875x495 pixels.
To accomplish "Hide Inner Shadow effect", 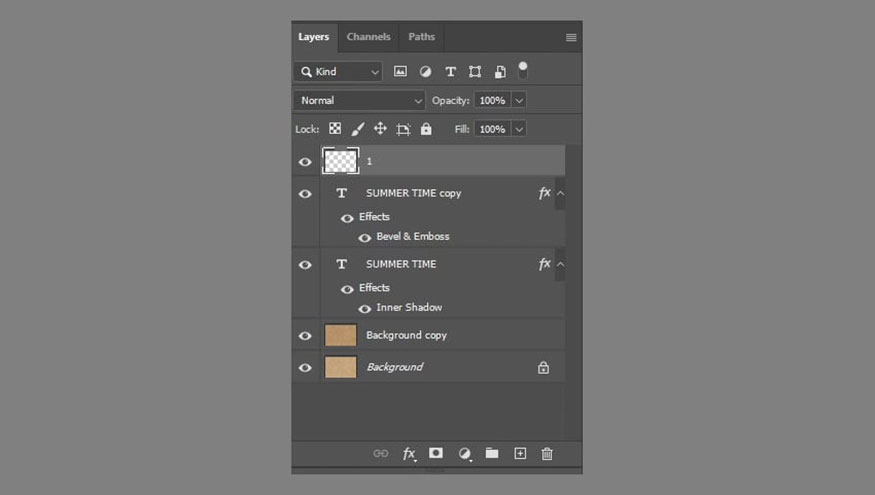I will click(364, 309).
